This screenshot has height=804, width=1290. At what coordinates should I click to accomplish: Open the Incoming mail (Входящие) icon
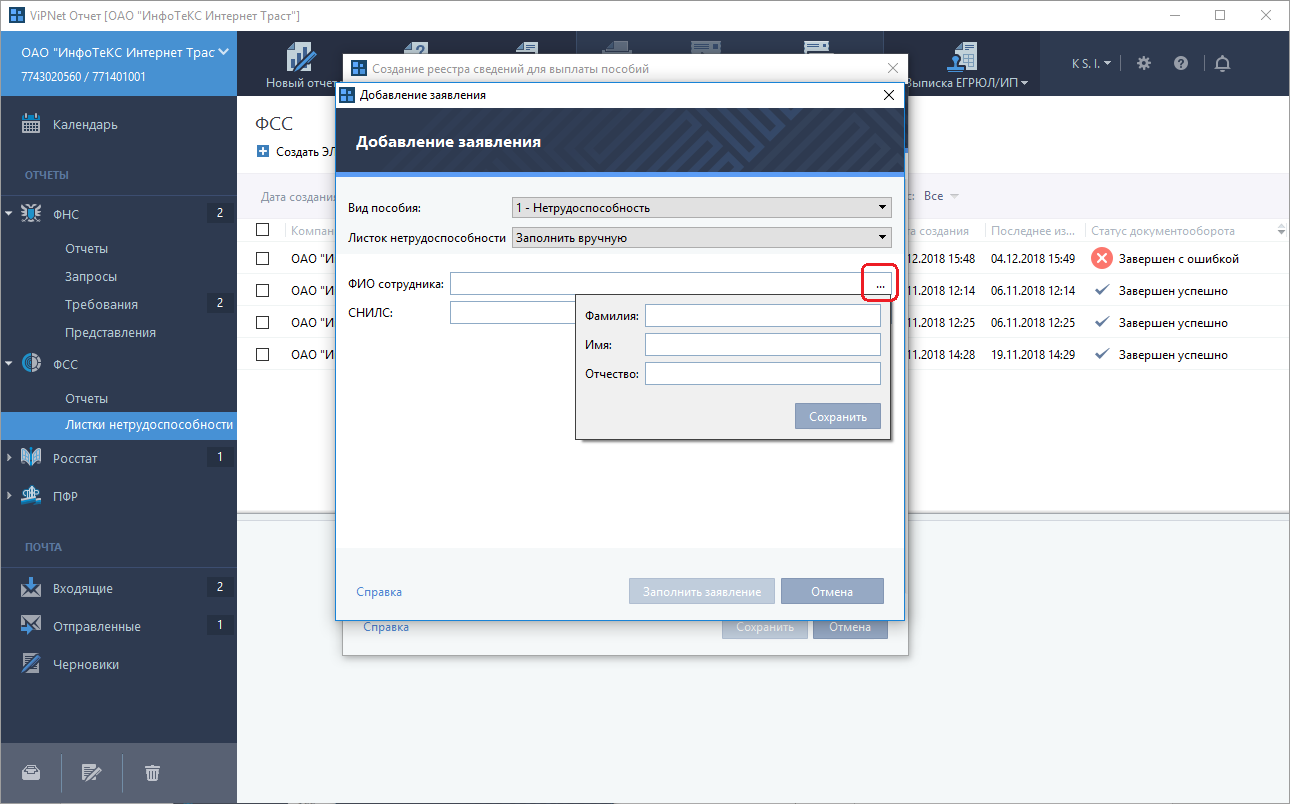31,588
